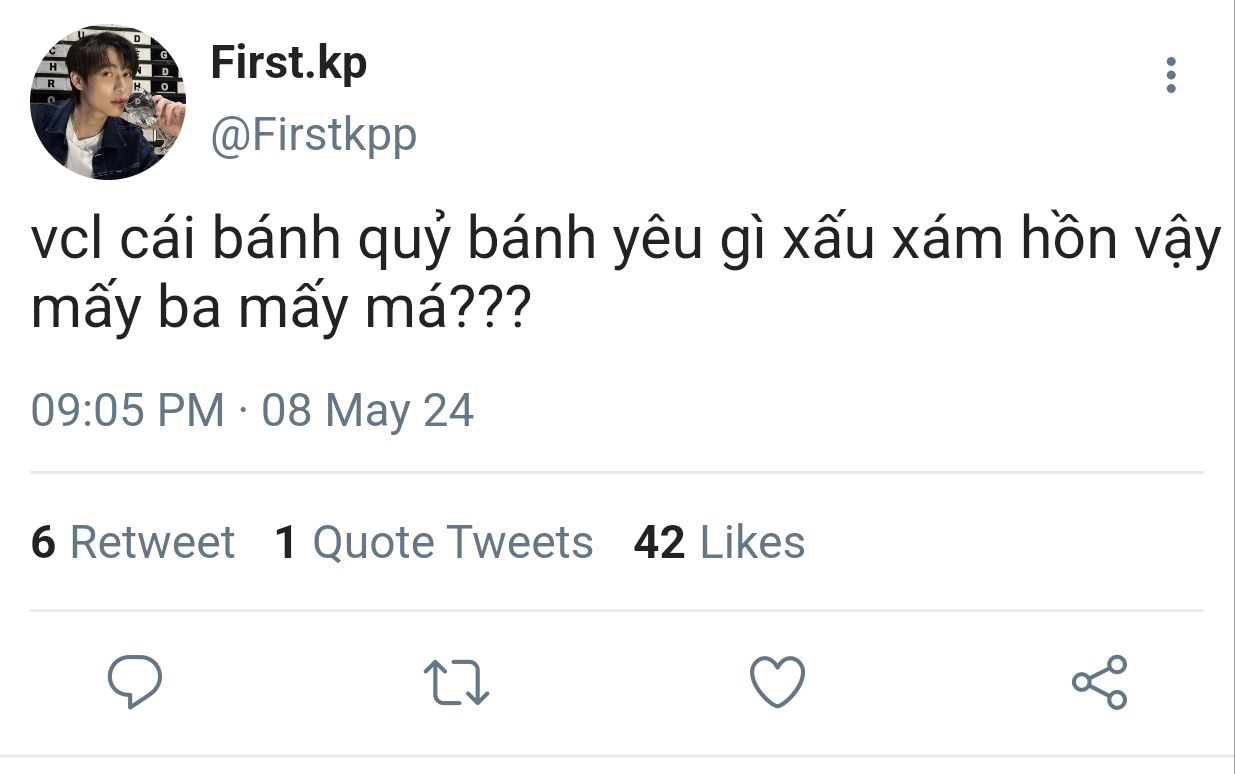Click the number 1 quote count

pos(286,542)
